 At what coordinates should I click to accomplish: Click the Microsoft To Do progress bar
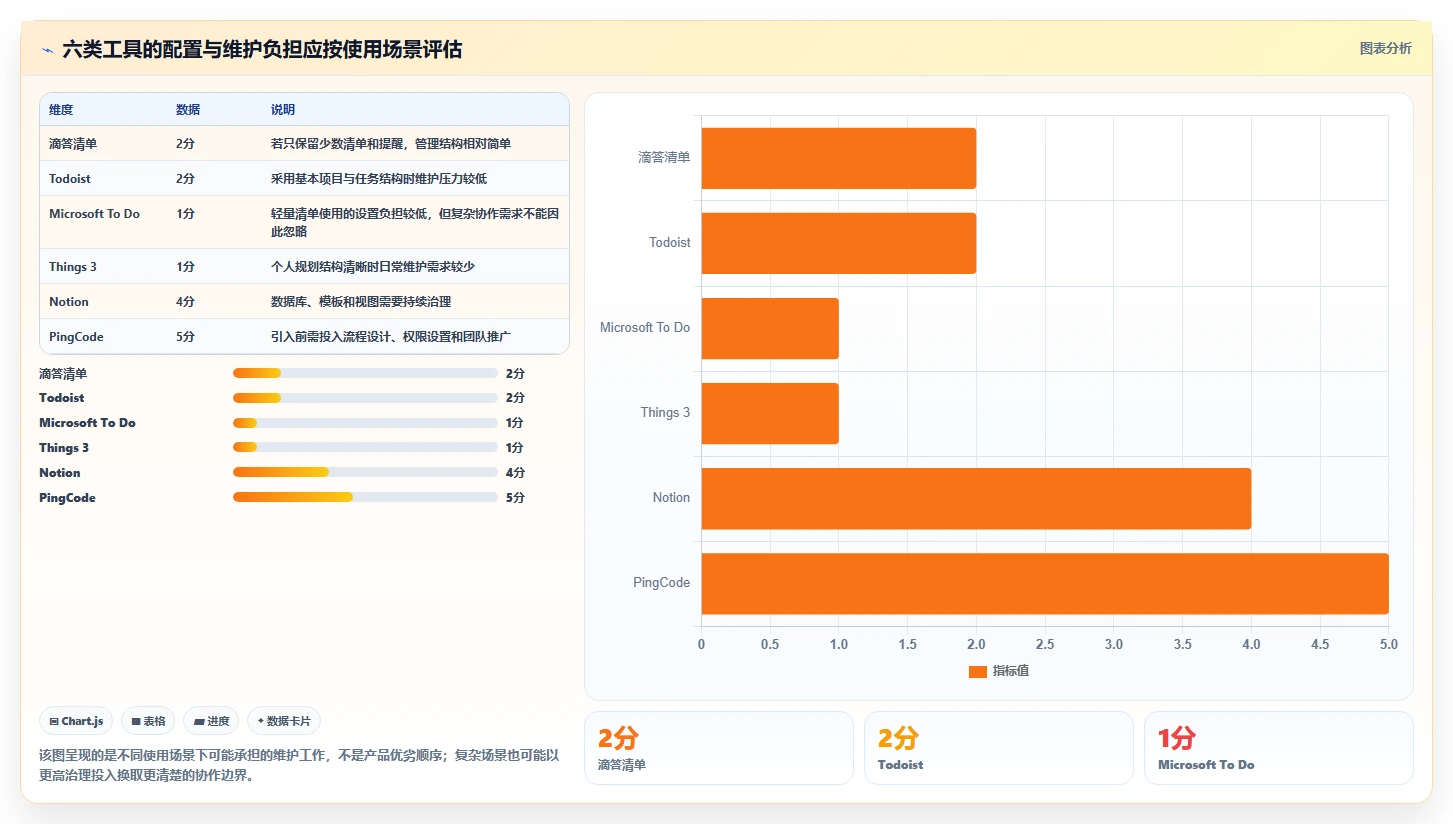tap(365, 423)
